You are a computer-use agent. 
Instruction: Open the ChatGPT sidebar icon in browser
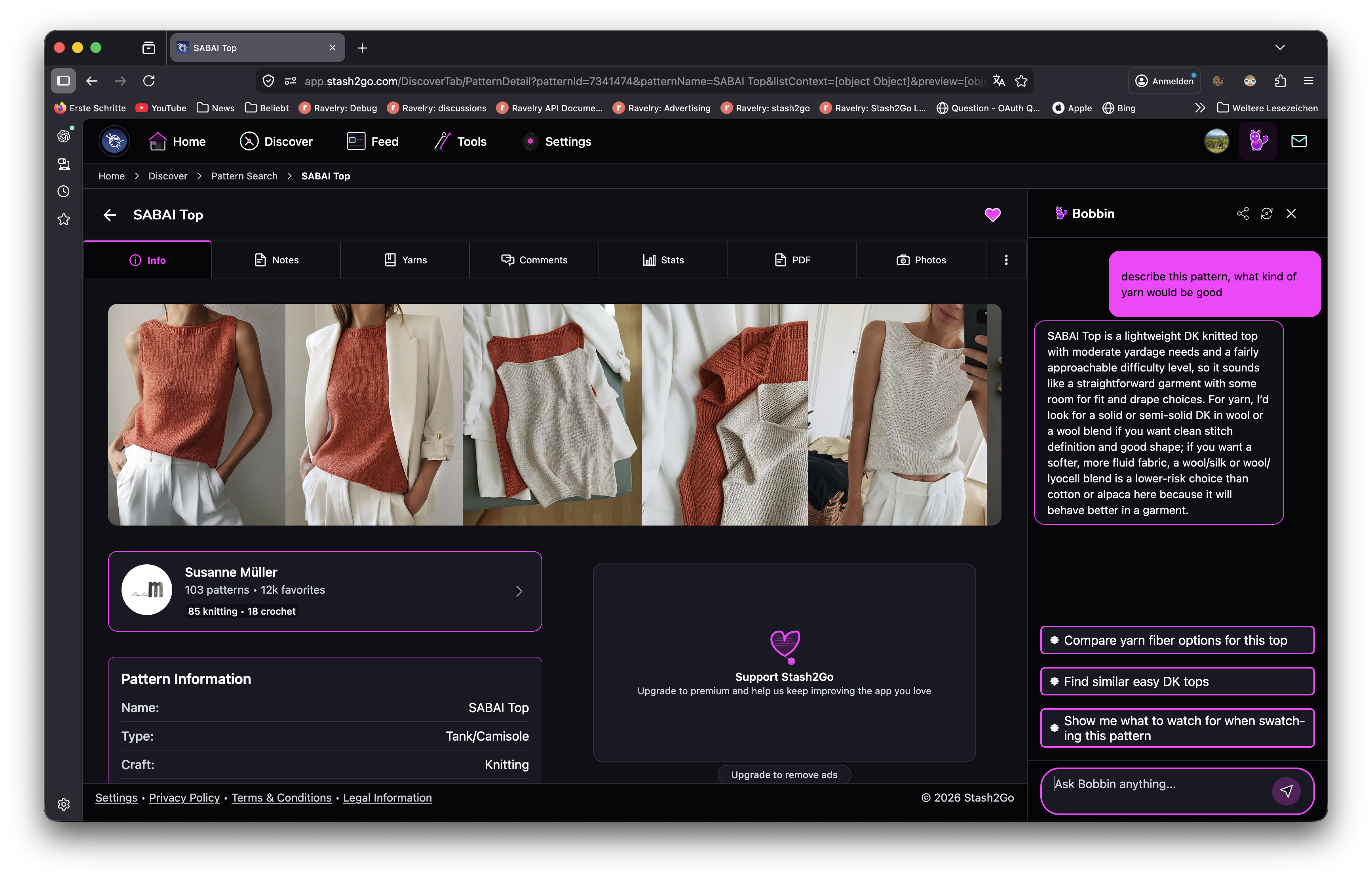point(63,136)
